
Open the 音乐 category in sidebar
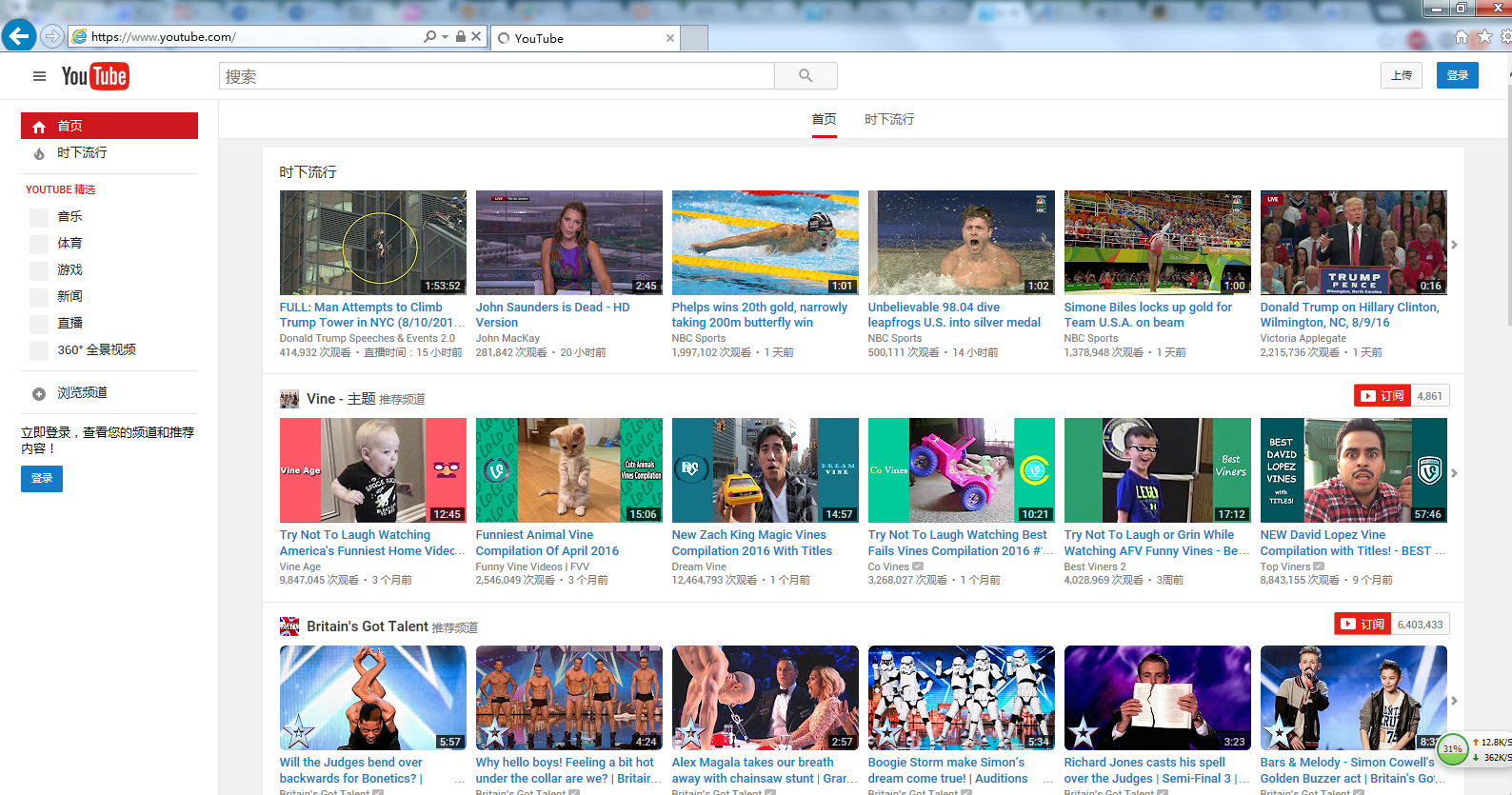pos(70,217)
